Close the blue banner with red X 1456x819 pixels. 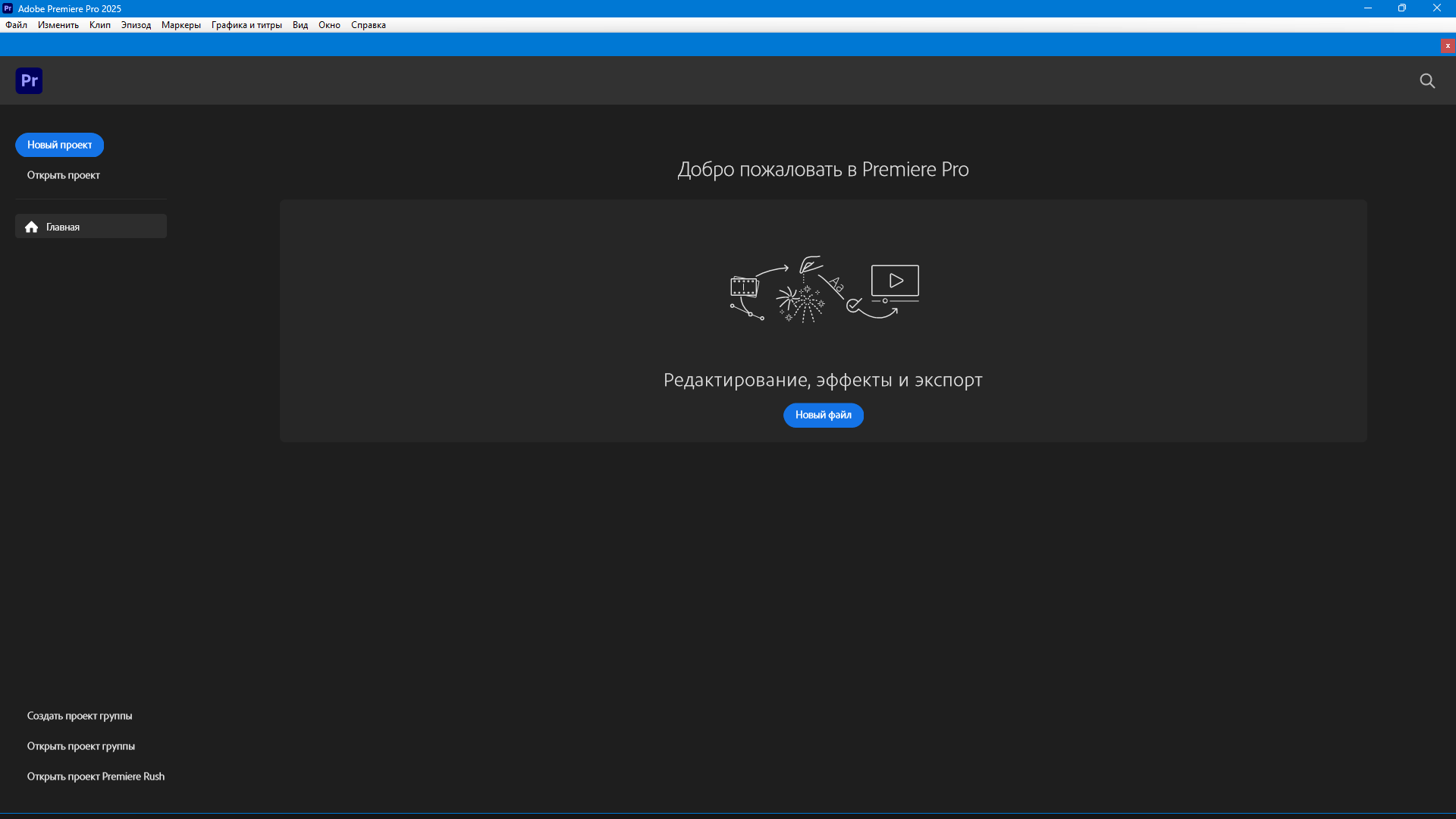[x=1448, y=46]
